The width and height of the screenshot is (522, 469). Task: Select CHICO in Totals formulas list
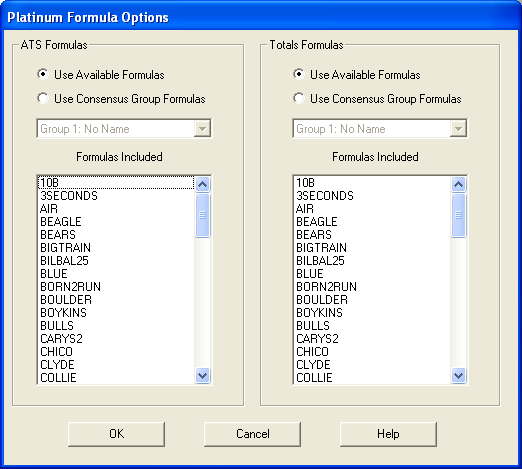click(x=372, y=352)
